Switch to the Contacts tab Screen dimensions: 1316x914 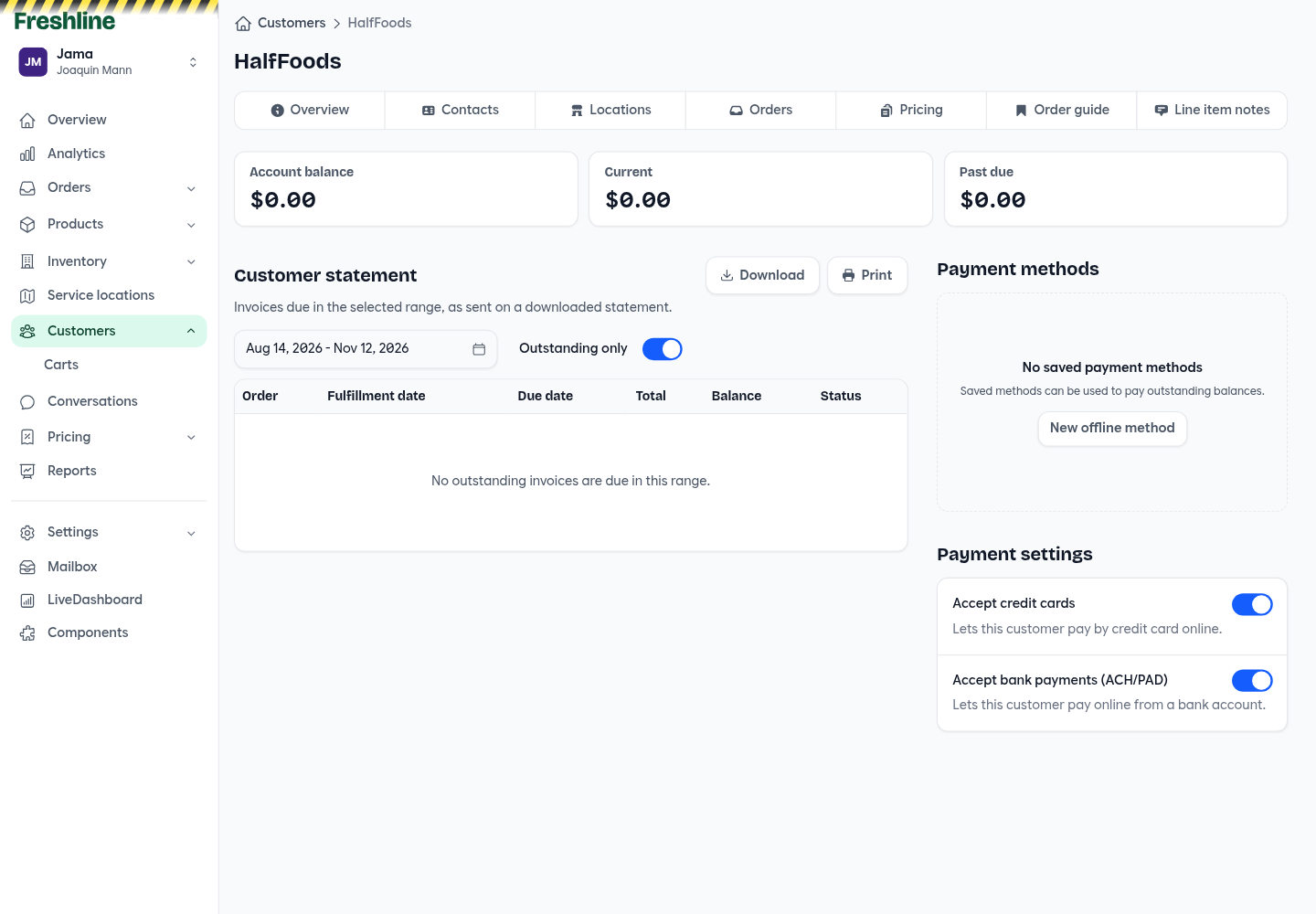pos(460,110)
